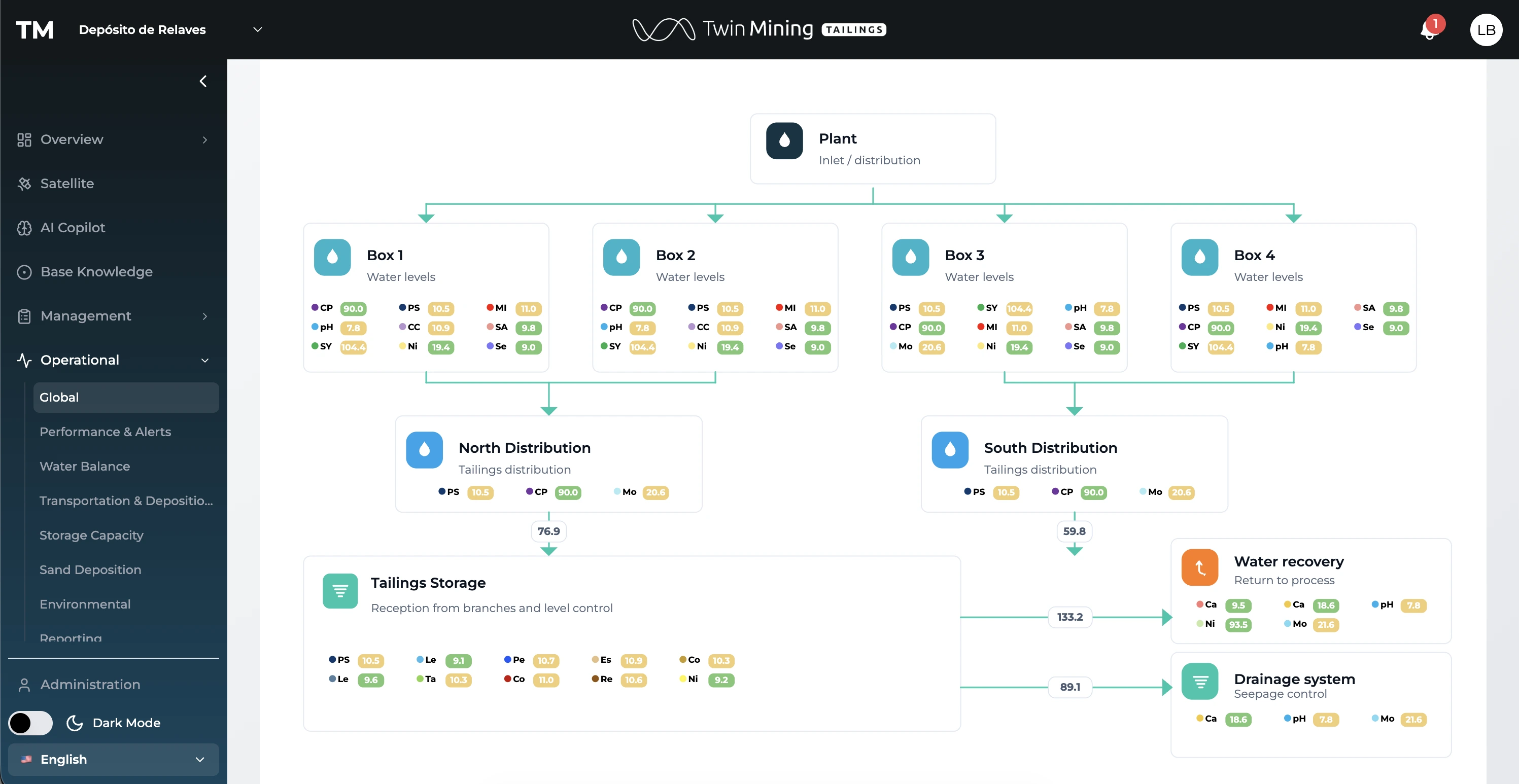This screenshot has height=784, width=1519.
Task: Click the North Distribution drop icon
Action: coord(424,450)
